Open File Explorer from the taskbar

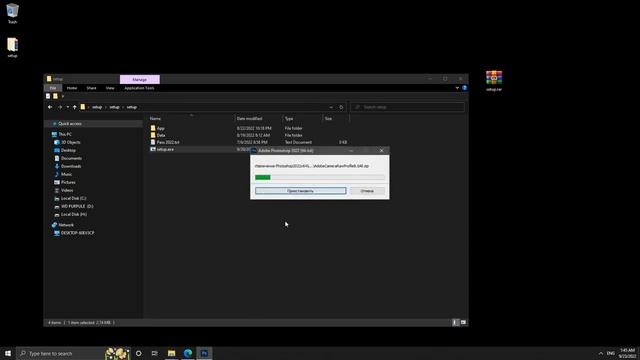[x=171, y=353]
